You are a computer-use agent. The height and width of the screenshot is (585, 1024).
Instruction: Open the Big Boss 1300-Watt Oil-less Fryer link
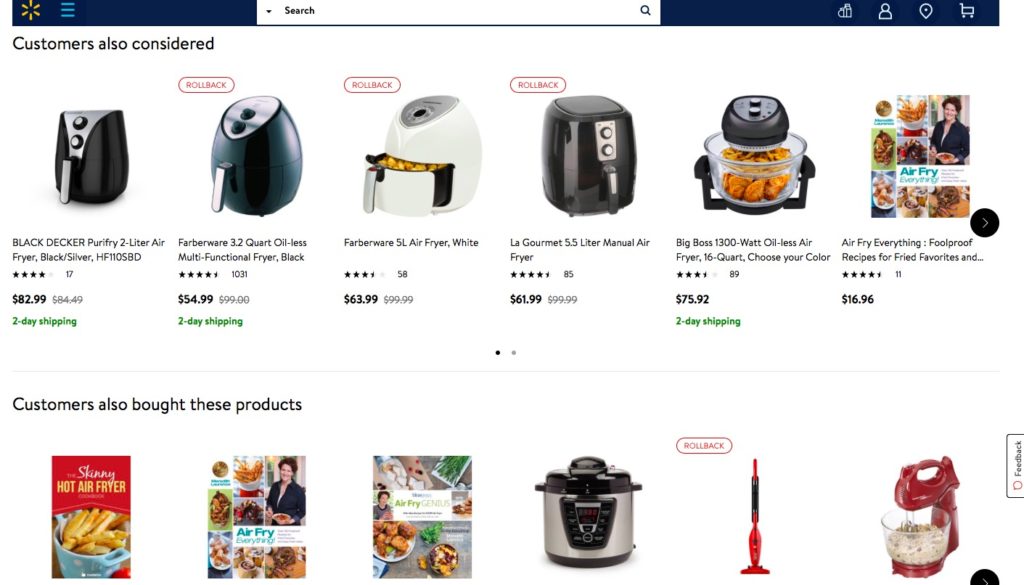coord(753,249)
